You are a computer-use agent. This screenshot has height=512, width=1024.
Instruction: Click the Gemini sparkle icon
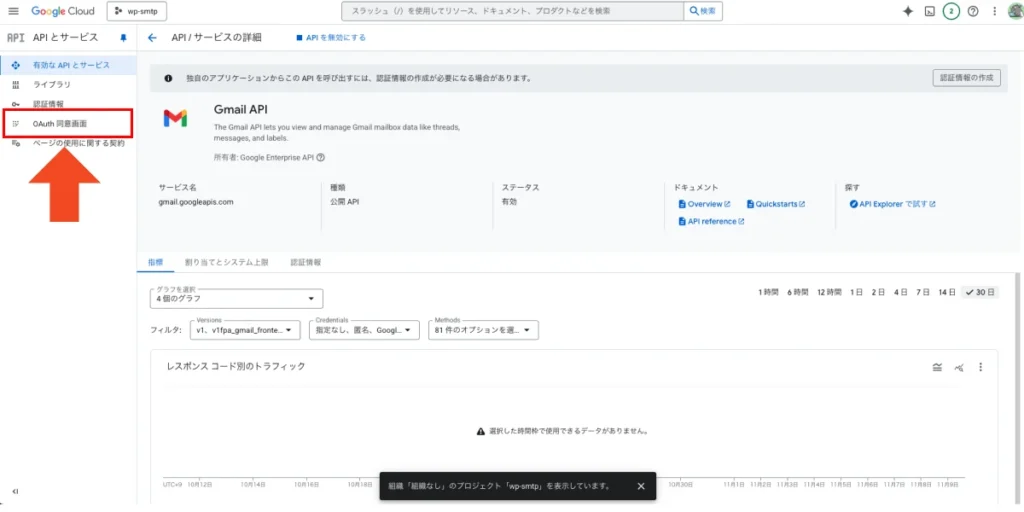pyautogui.click(x=908, y=11)
